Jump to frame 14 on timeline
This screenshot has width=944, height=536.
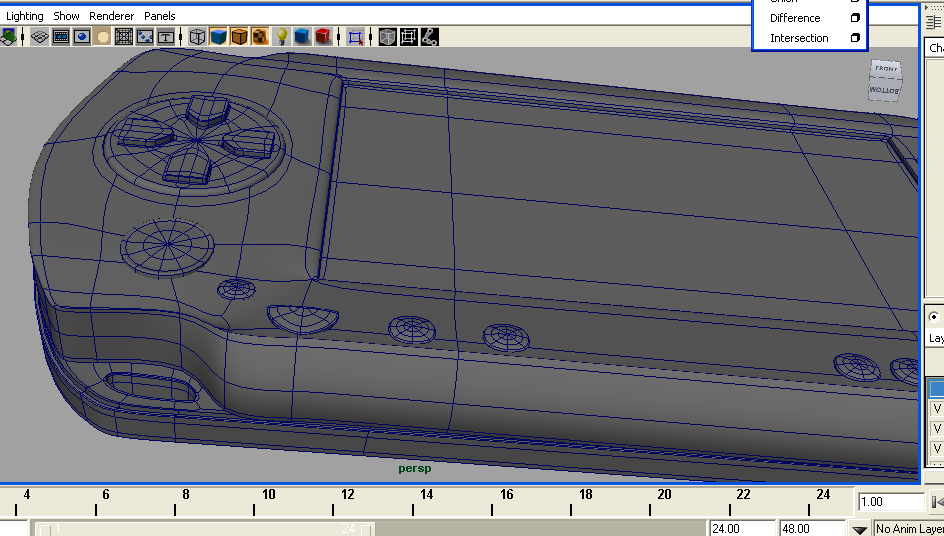[x=426, y=495]
